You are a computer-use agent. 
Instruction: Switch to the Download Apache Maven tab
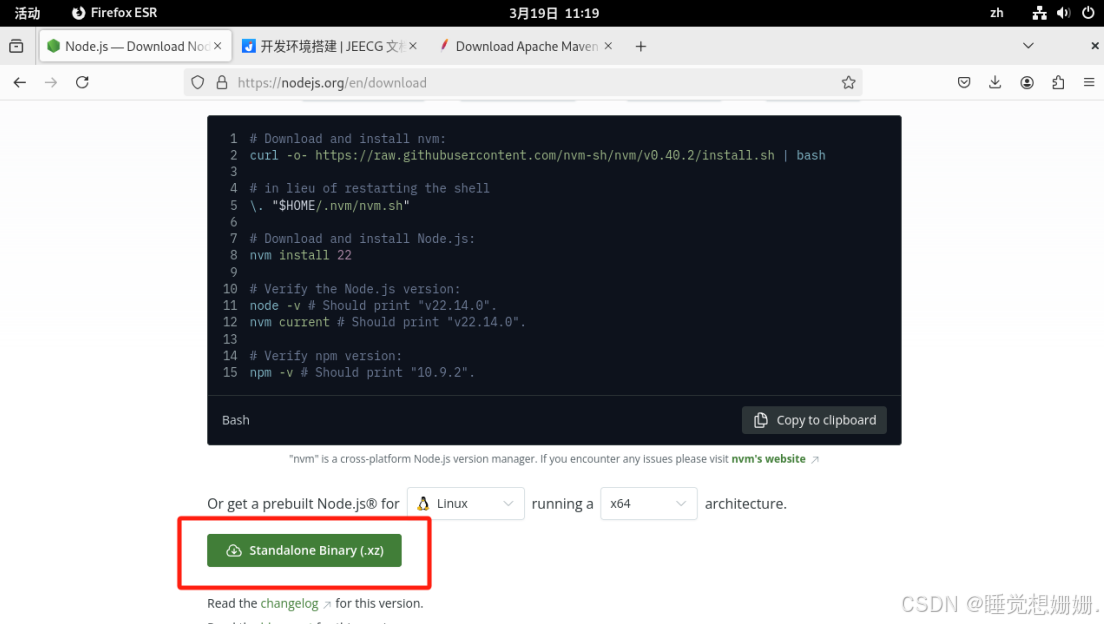525,45
